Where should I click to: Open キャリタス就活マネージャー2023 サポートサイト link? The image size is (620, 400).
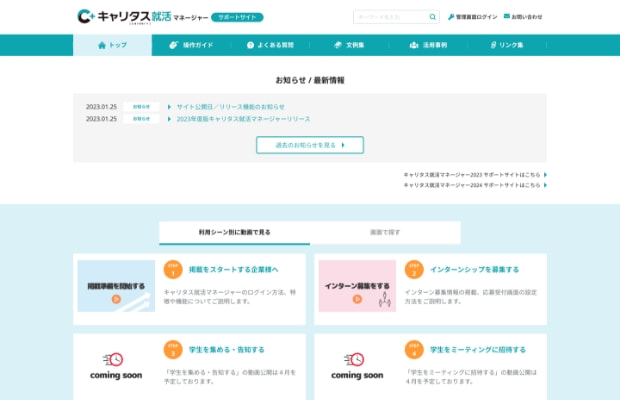[x=472, y=175]
